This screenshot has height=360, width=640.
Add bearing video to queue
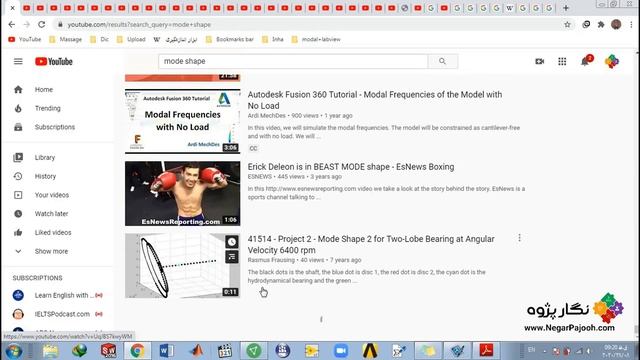pos(232,257)
